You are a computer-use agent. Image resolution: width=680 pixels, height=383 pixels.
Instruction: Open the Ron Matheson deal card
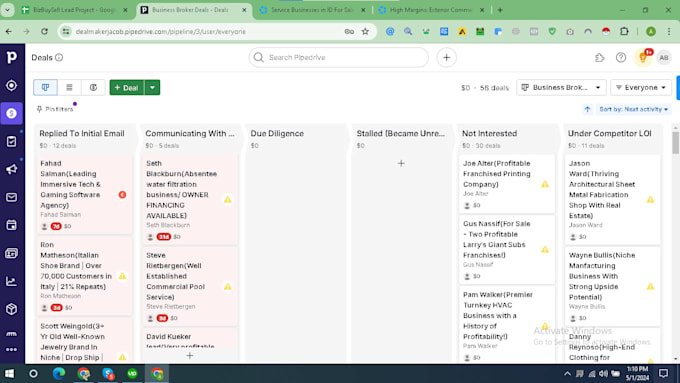(84, 275)
